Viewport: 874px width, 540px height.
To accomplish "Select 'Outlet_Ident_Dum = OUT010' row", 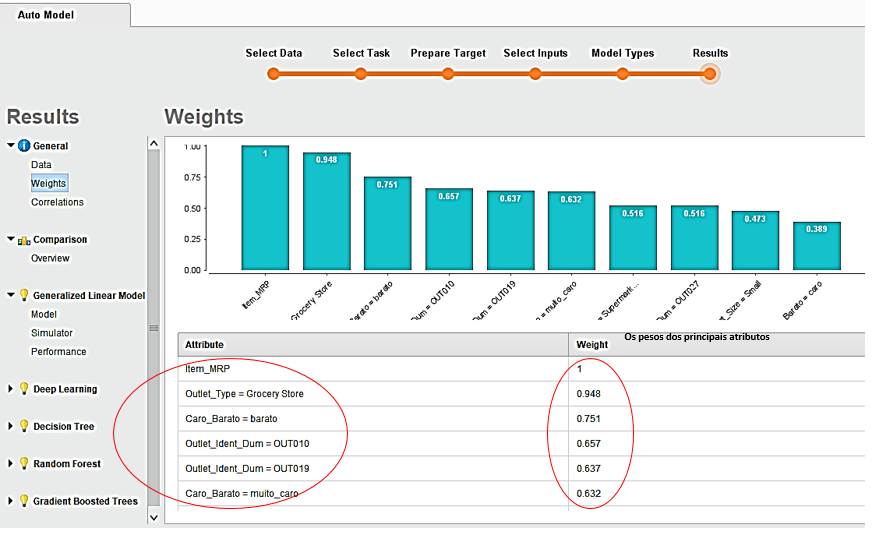I will coord(521,444).
